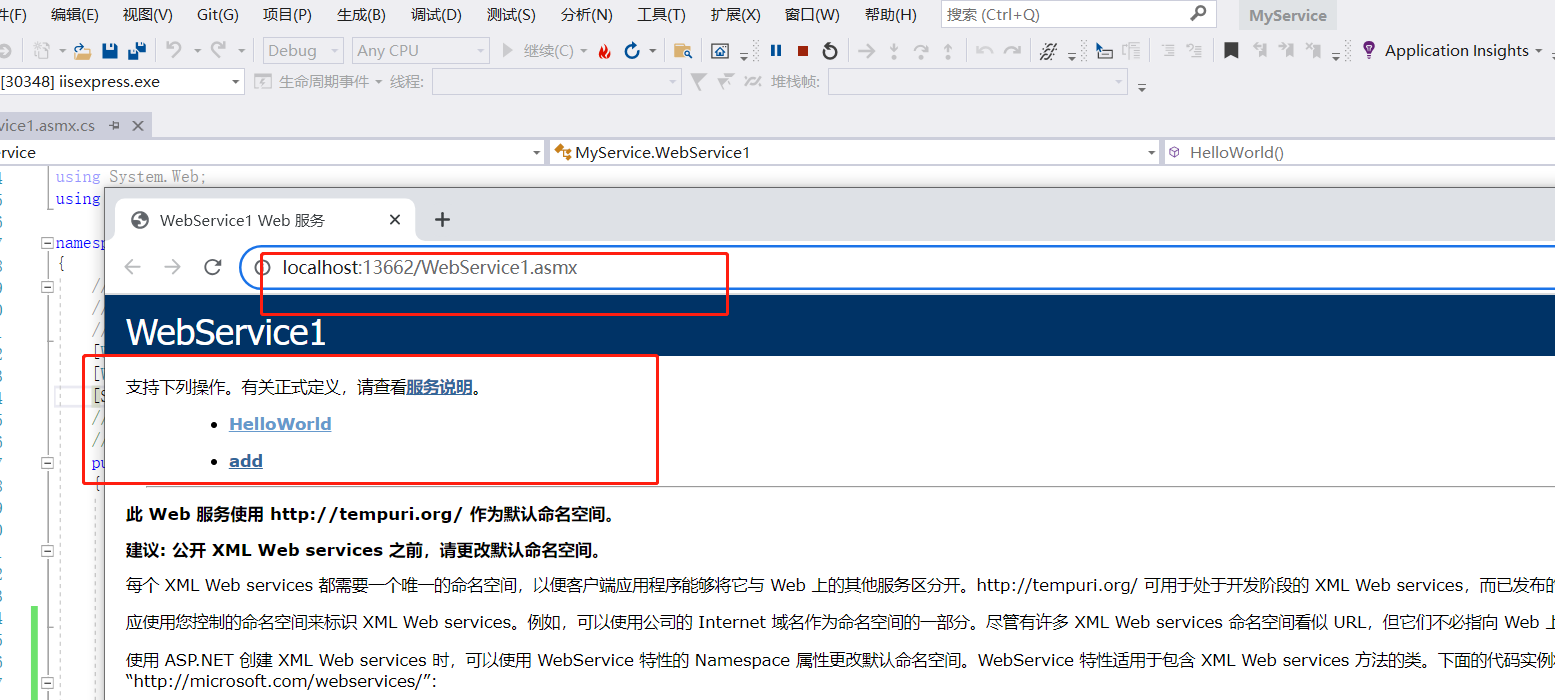This screenshot has height=700, width=1555.
Task: Collapse the public method outlining box
Action: pyautogui.click(x=46, y=463)
